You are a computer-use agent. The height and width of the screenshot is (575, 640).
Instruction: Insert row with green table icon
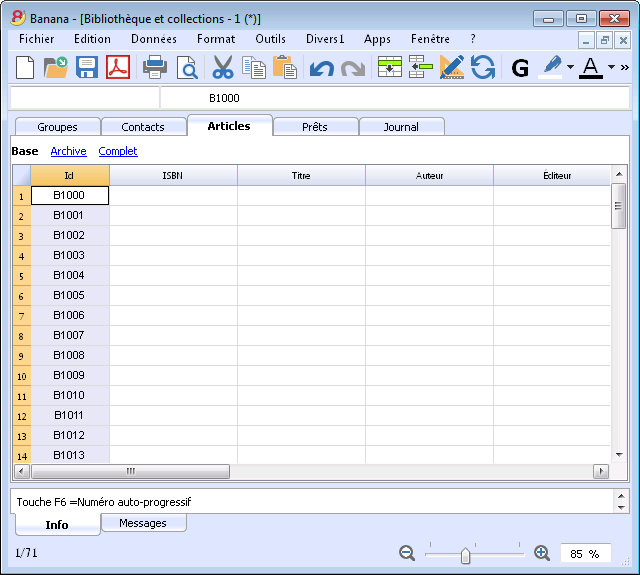389,67
